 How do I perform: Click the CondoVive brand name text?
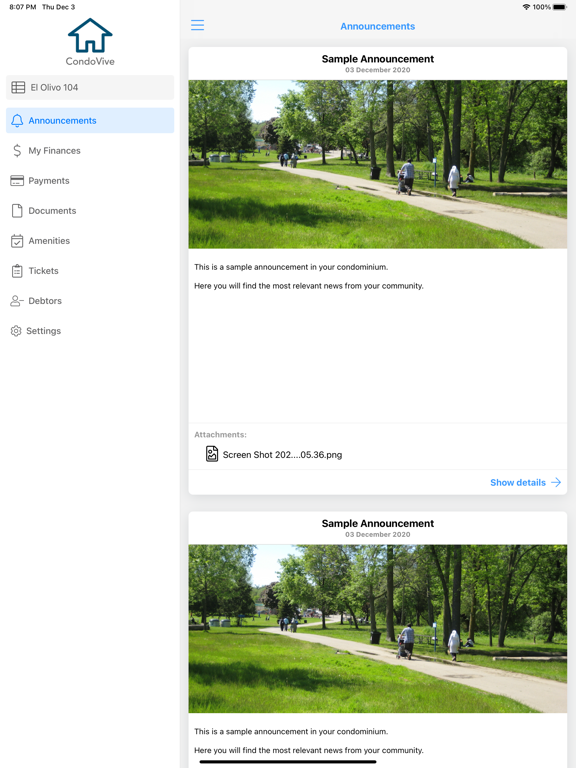coord(90,61)
